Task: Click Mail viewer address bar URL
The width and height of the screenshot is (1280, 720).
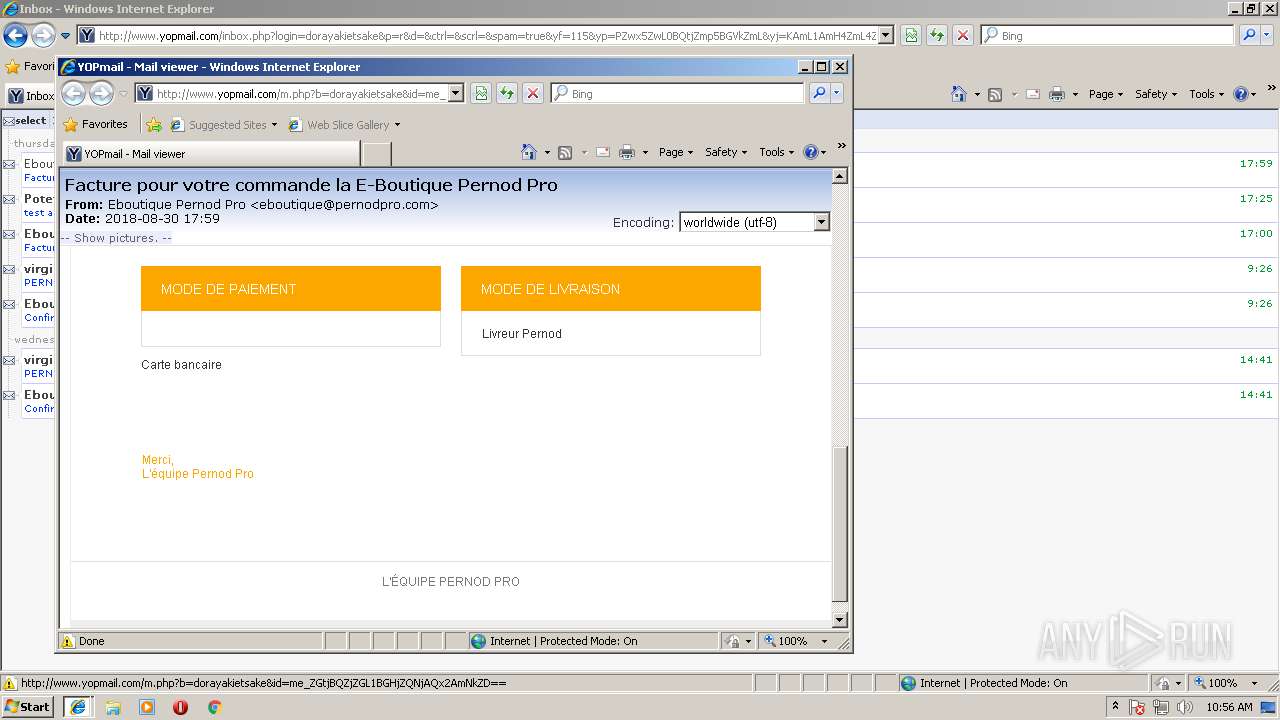Action: [x=299, y=93]
